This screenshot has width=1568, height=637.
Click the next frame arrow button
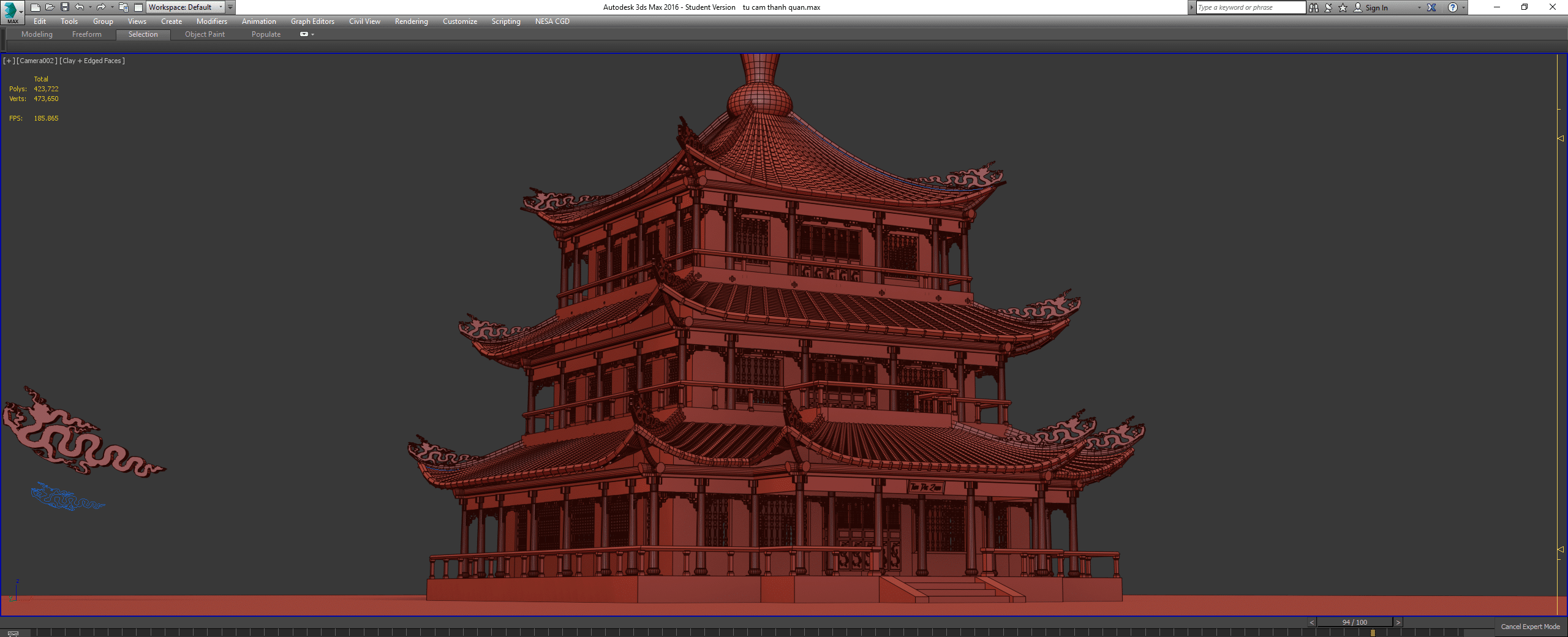1398,622
